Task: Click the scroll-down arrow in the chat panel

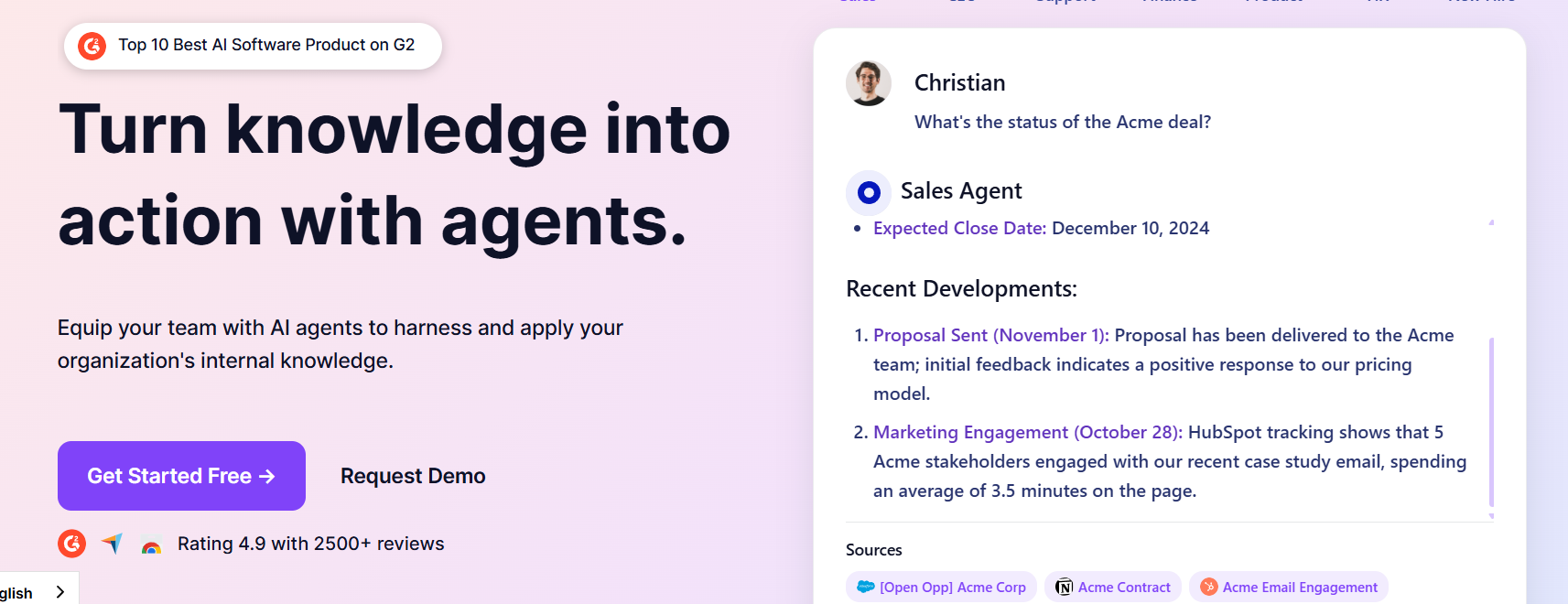Action: [1491, 516]
